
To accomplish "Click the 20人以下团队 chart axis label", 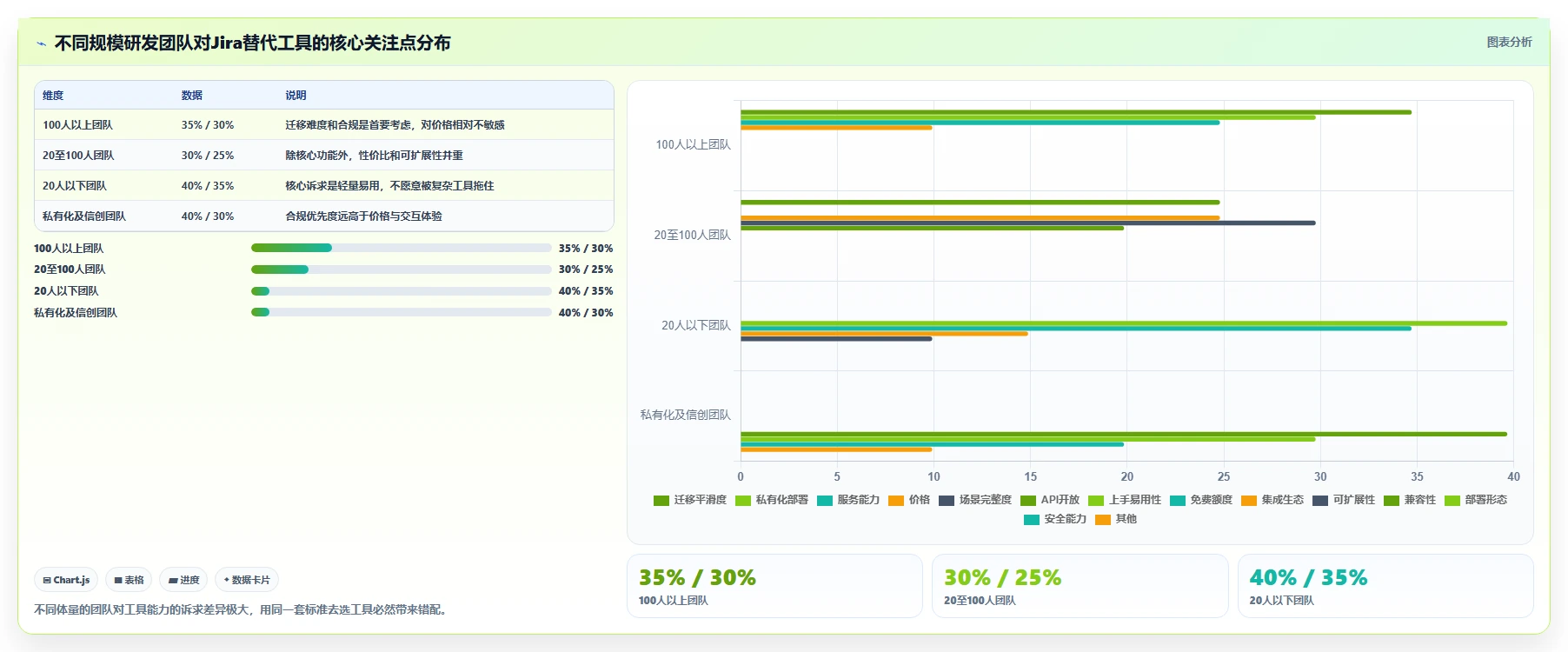I will pos(695,325).
